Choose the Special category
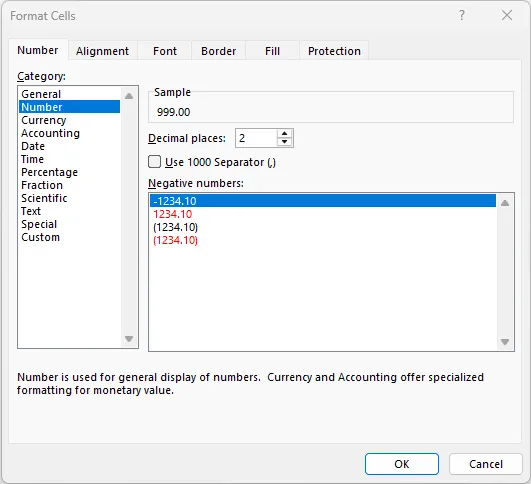 coord(69,224)
